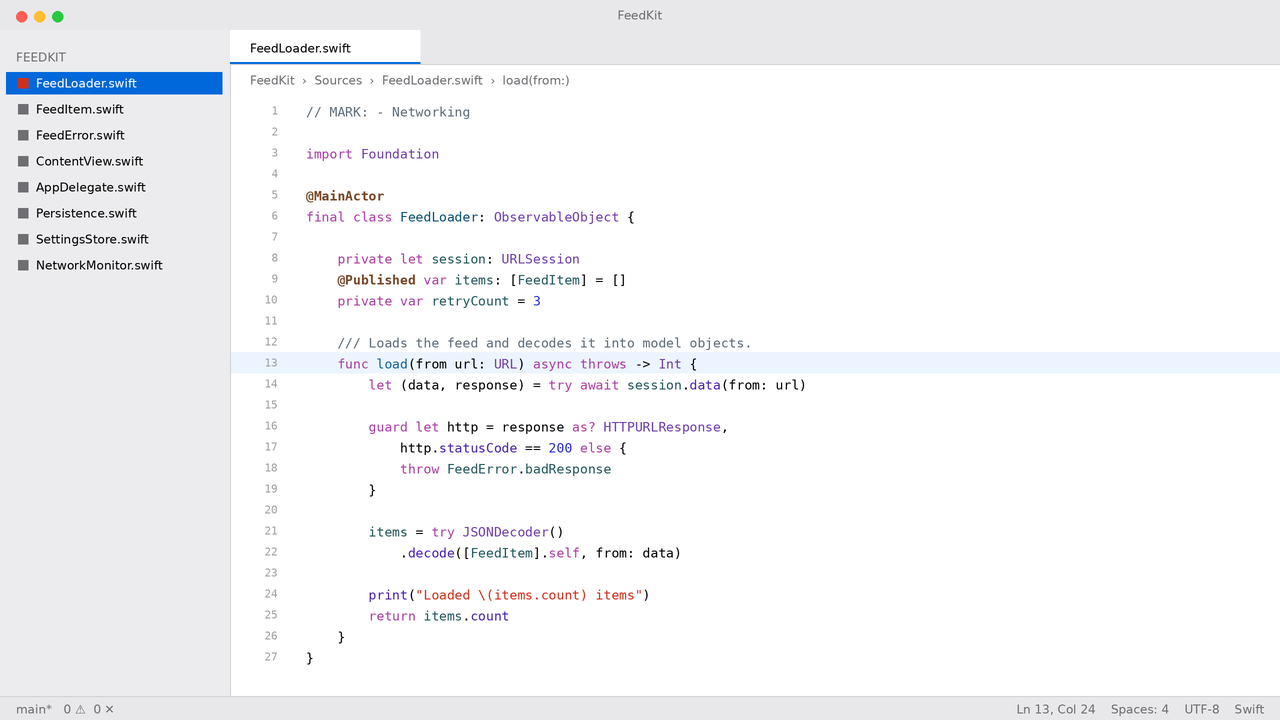Click the .decode call on line 22
The width and height of the screenshot is (1280, 720).
click(x=427, y=553)
